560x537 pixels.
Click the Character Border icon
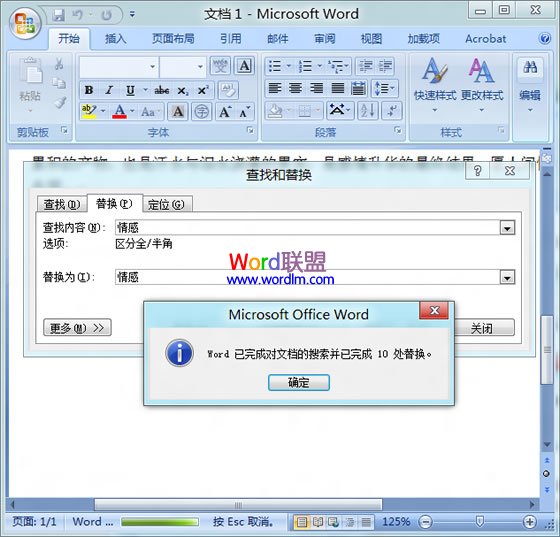pos(244,66)
